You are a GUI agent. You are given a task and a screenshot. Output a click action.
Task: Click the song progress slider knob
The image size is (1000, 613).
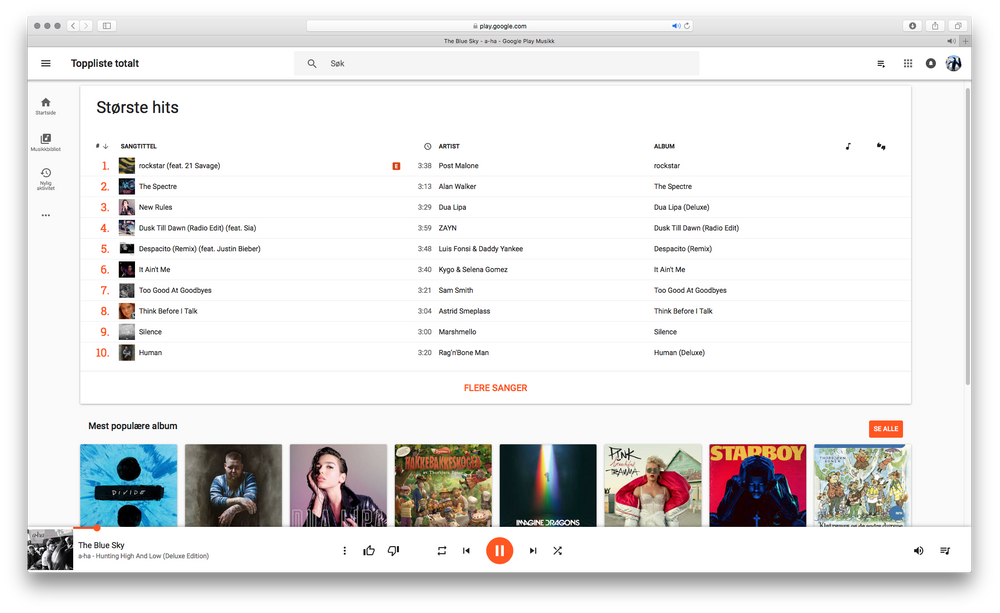click(97, 528)
